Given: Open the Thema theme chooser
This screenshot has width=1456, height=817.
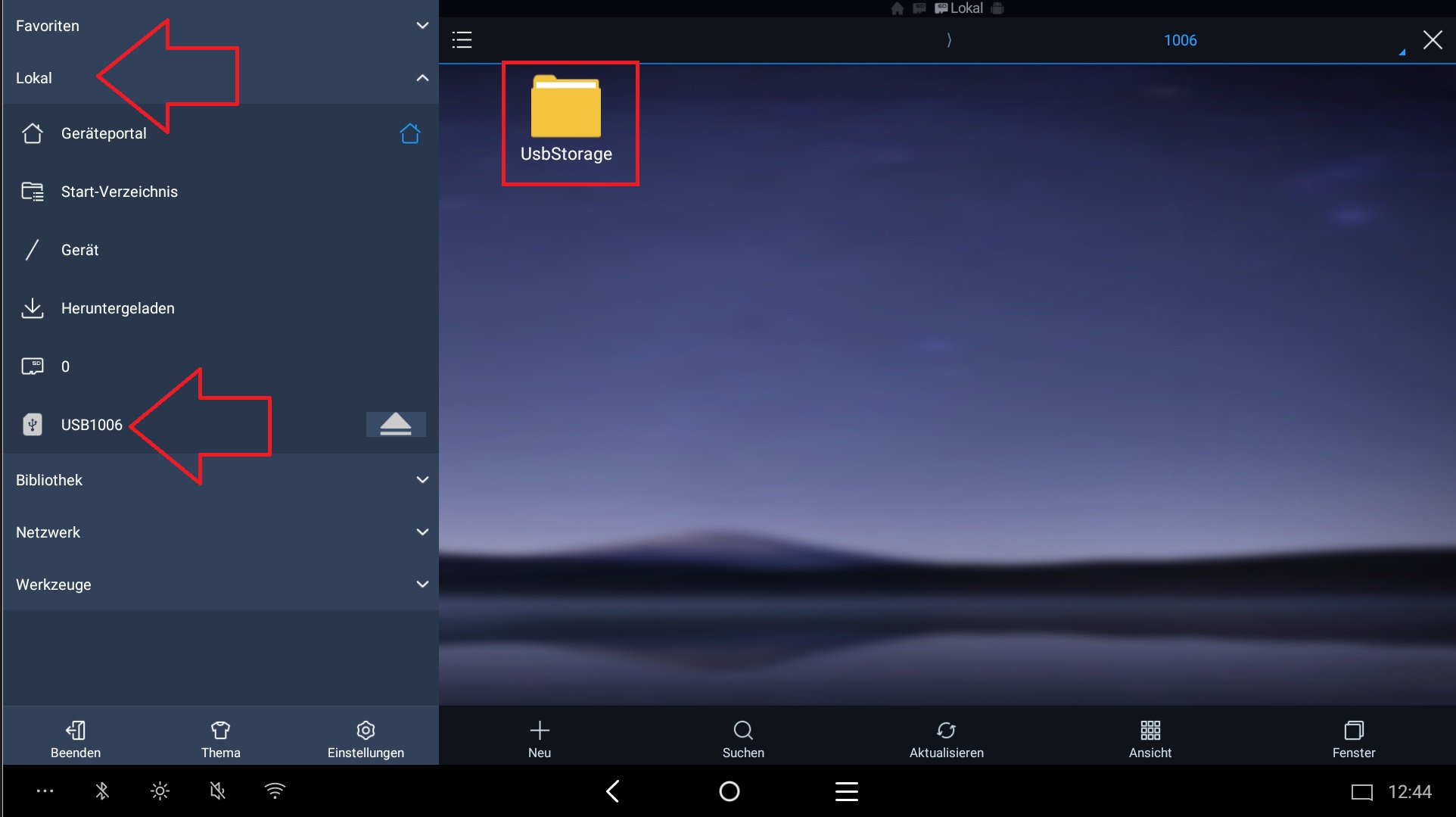Looking at the screenshot, I should coord(220,740).
